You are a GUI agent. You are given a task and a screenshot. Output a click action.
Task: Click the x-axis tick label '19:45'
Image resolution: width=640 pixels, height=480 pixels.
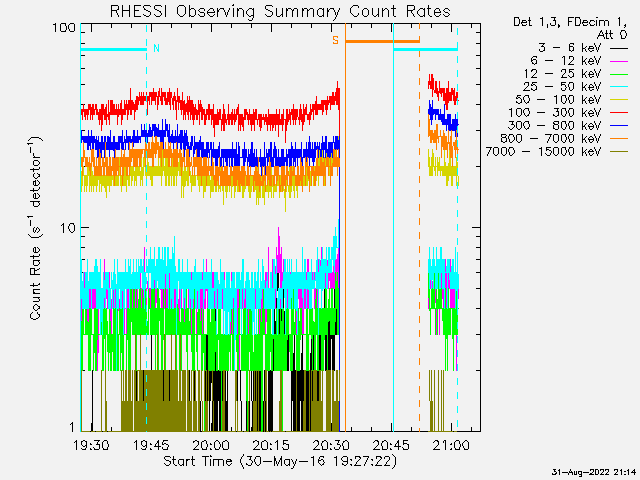point(151,445)
